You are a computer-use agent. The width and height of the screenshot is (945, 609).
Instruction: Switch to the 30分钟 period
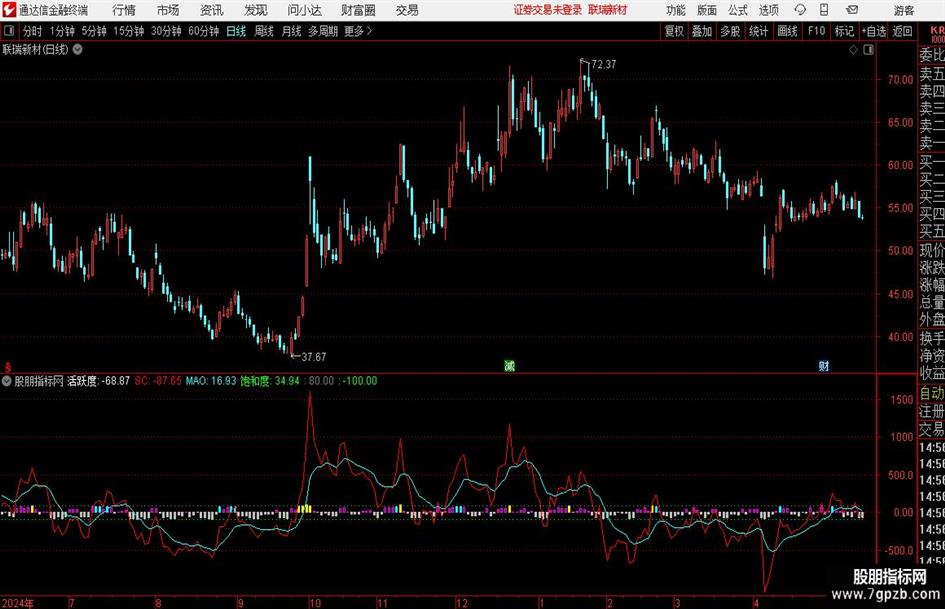coord(166,31)
